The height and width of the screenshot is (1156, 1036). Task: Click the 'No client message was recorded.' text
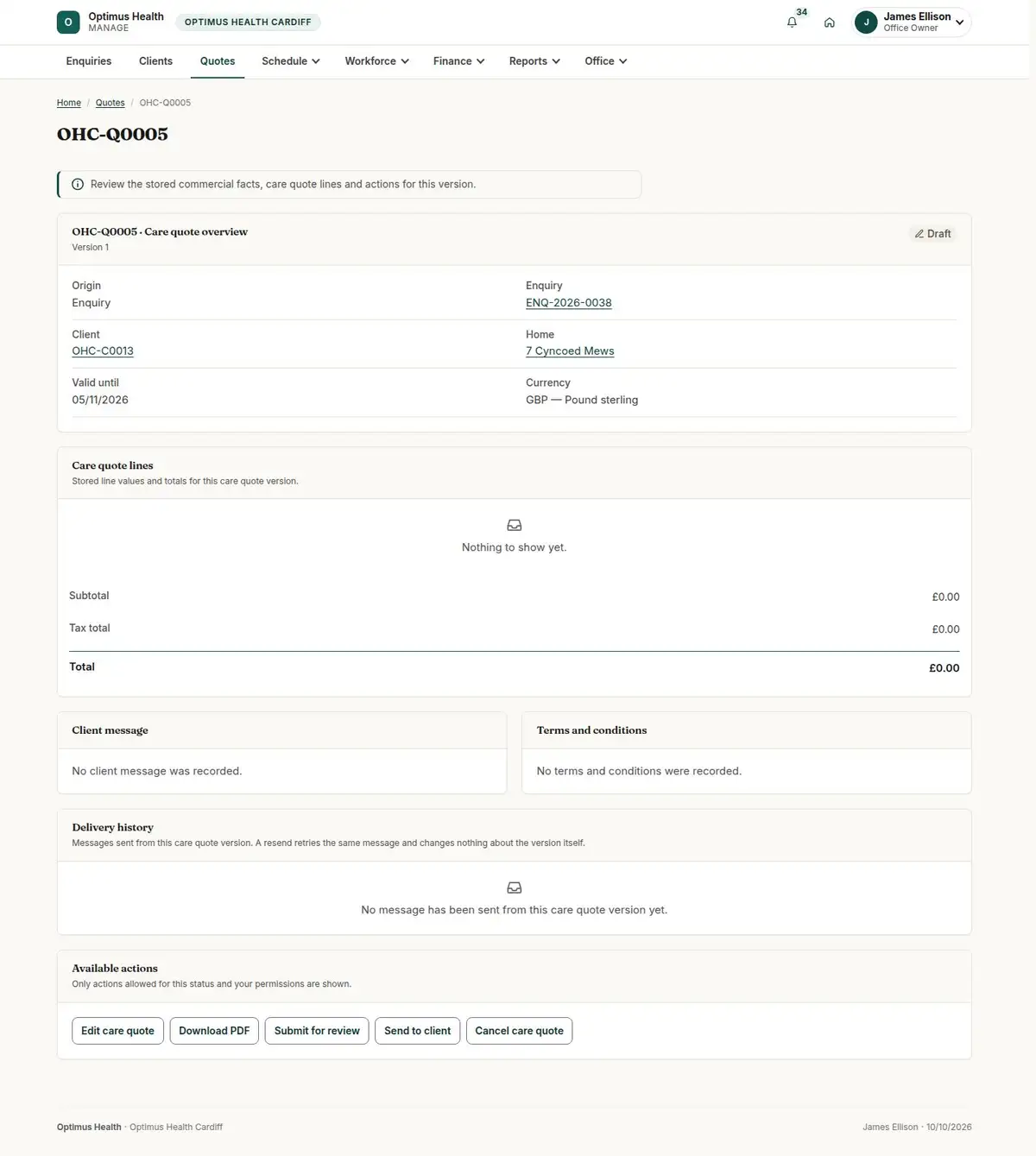[157, 771]
